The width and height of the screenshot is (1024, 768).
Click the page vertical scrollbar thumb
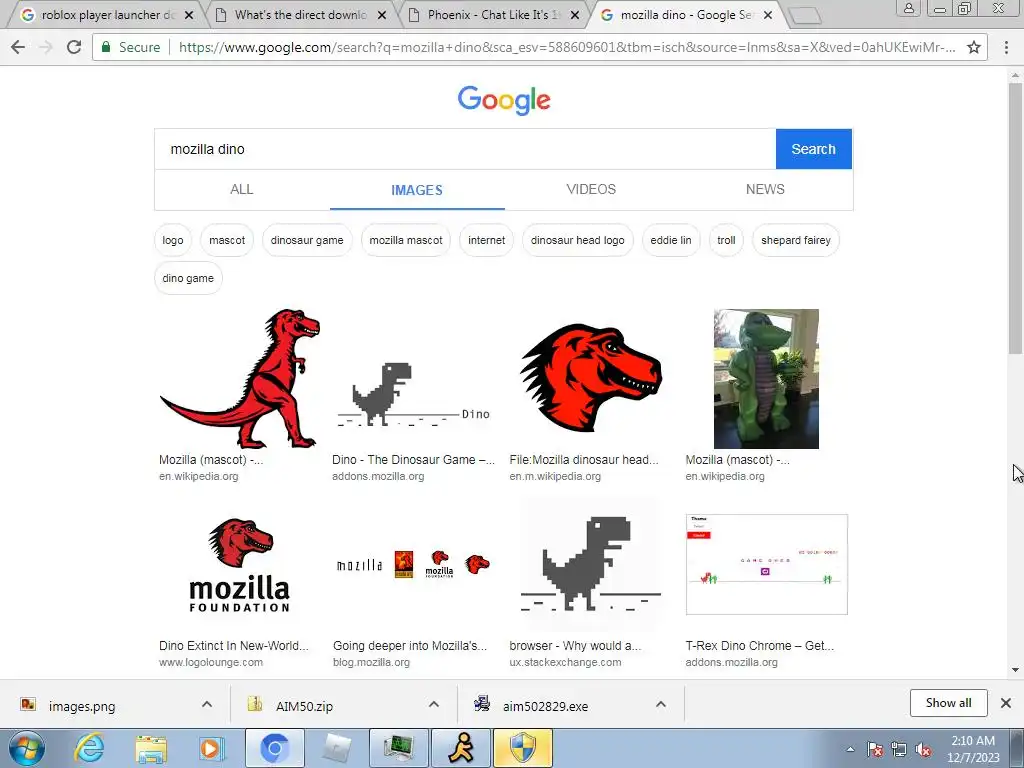click(x=1015, y=219)
